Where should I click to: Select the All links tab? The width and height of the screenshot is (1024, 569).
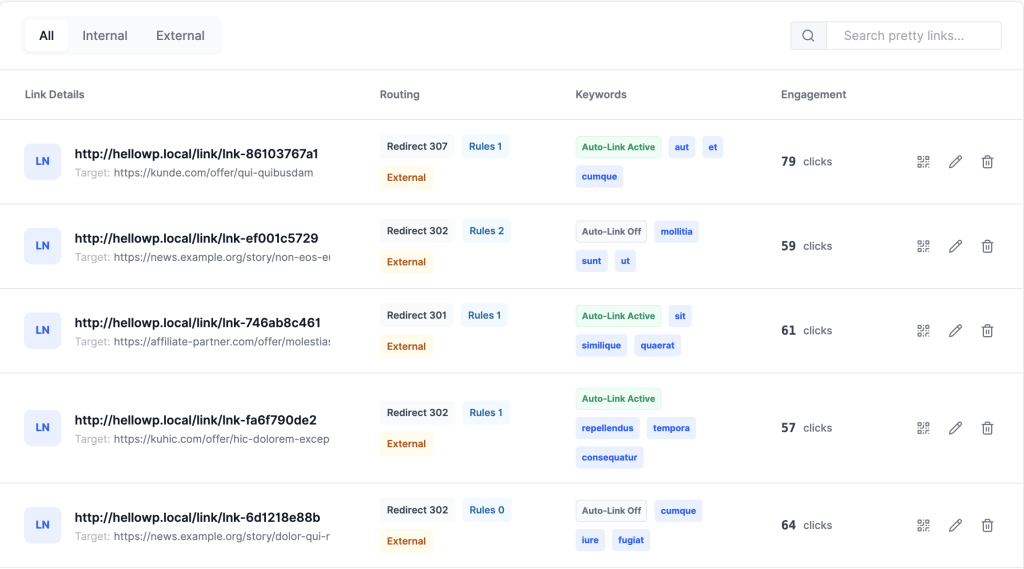[47, 36]
